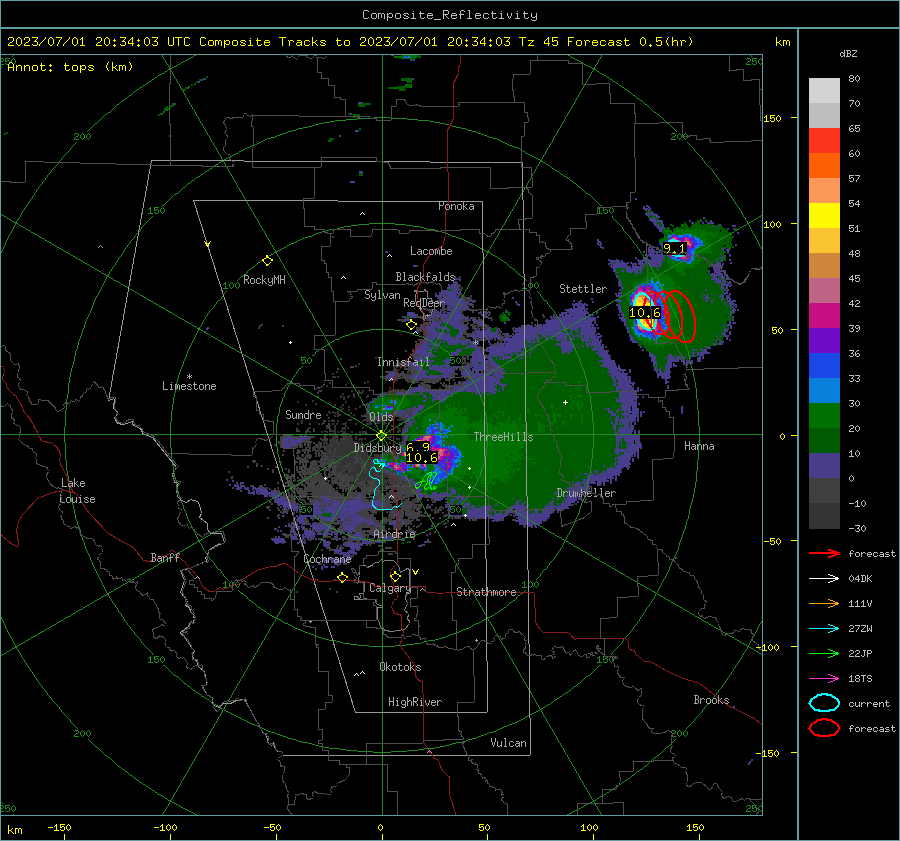Click the Strathmore label

point(486,592)
